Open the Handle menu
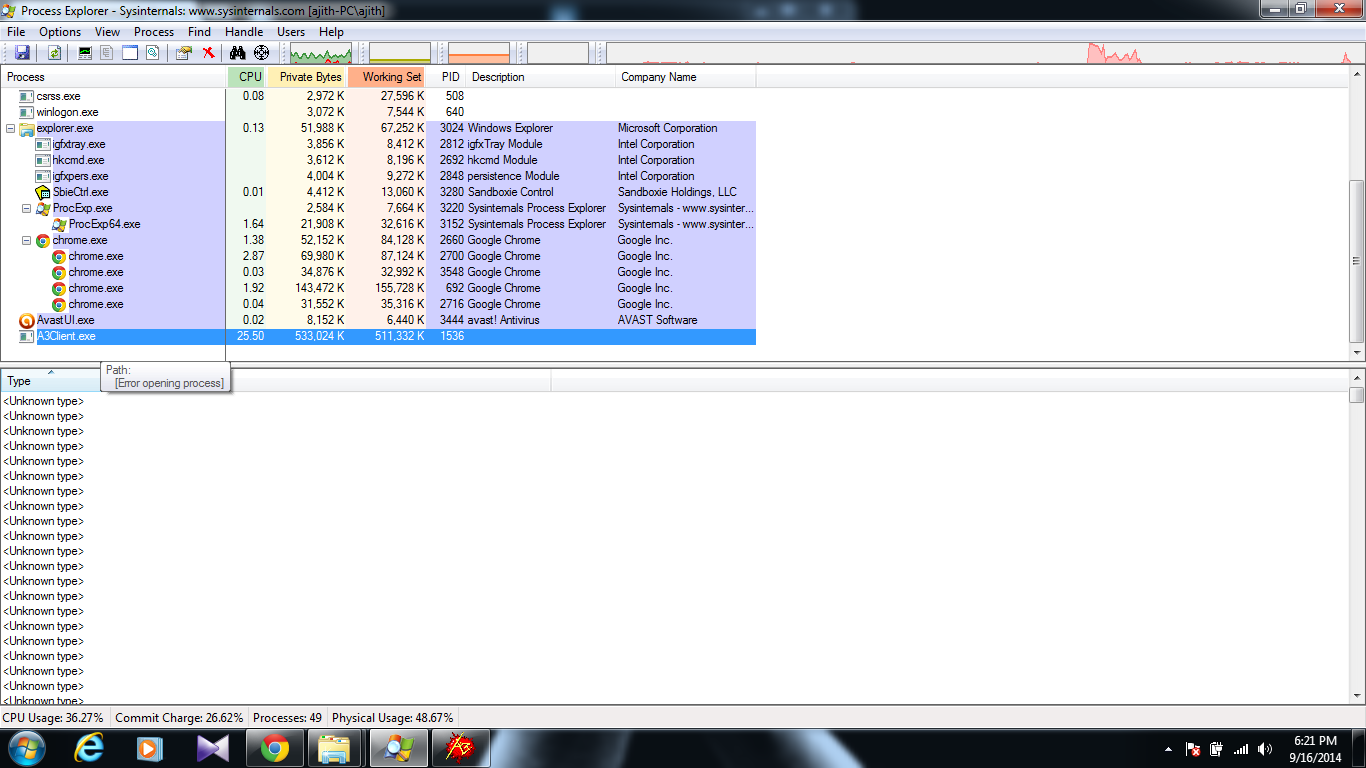 point(244,32)
